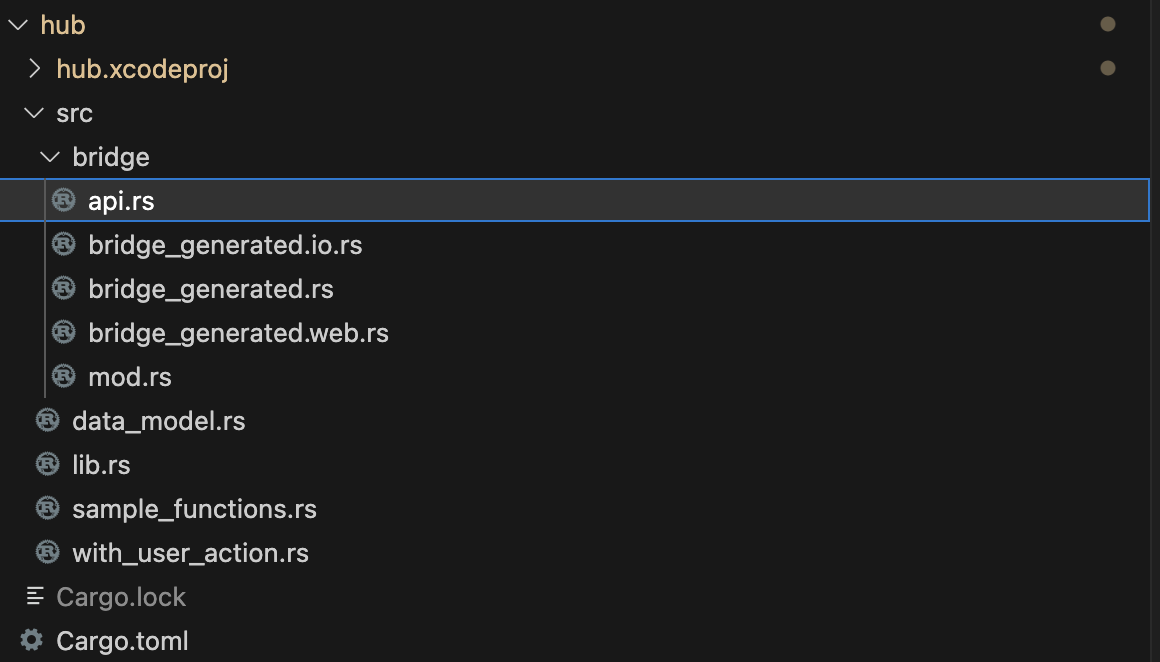The width and height of the screenshot is (1160, 662).
Task: Click the Rust icon next to lib.rs
Action: click(x=47, y=464)
